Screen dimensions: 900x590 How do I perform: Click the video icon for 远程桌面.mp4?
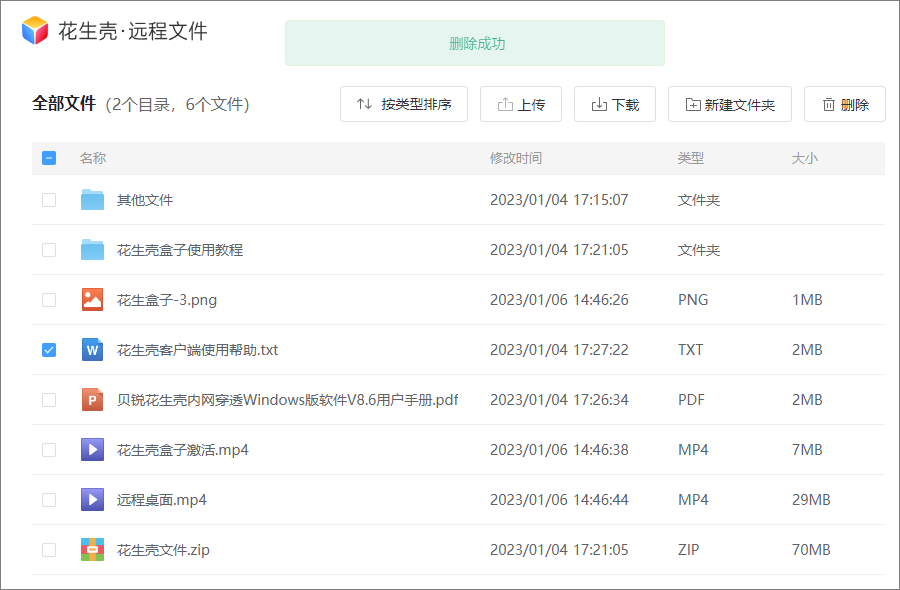(92, 499)
